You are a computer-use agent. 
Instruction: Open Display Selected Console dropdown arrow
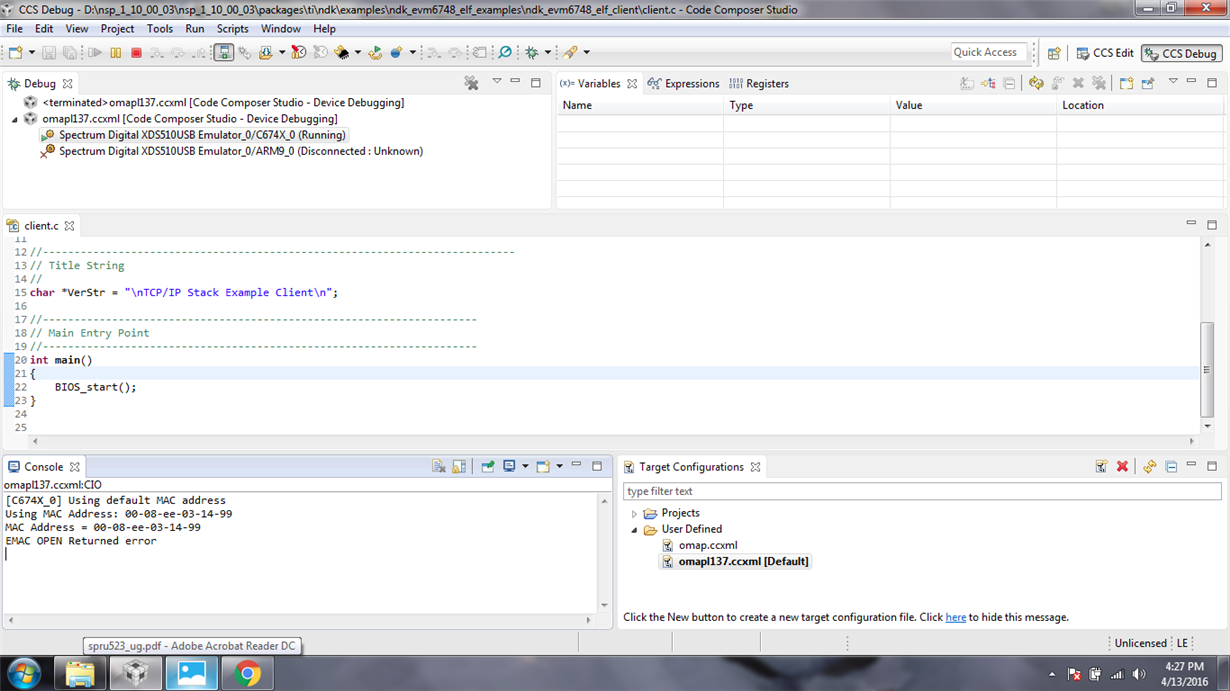coord(525,466)
